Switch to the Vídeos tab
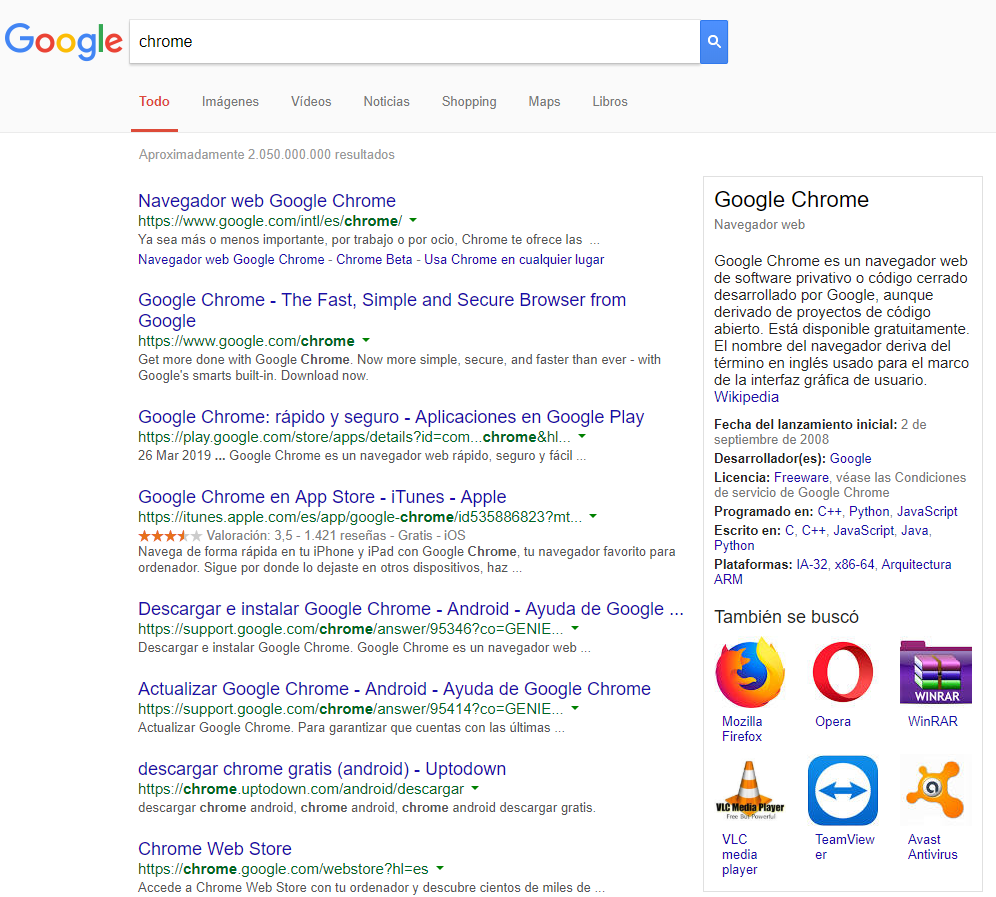The image size is (996, 897). (x=311, y=102)
